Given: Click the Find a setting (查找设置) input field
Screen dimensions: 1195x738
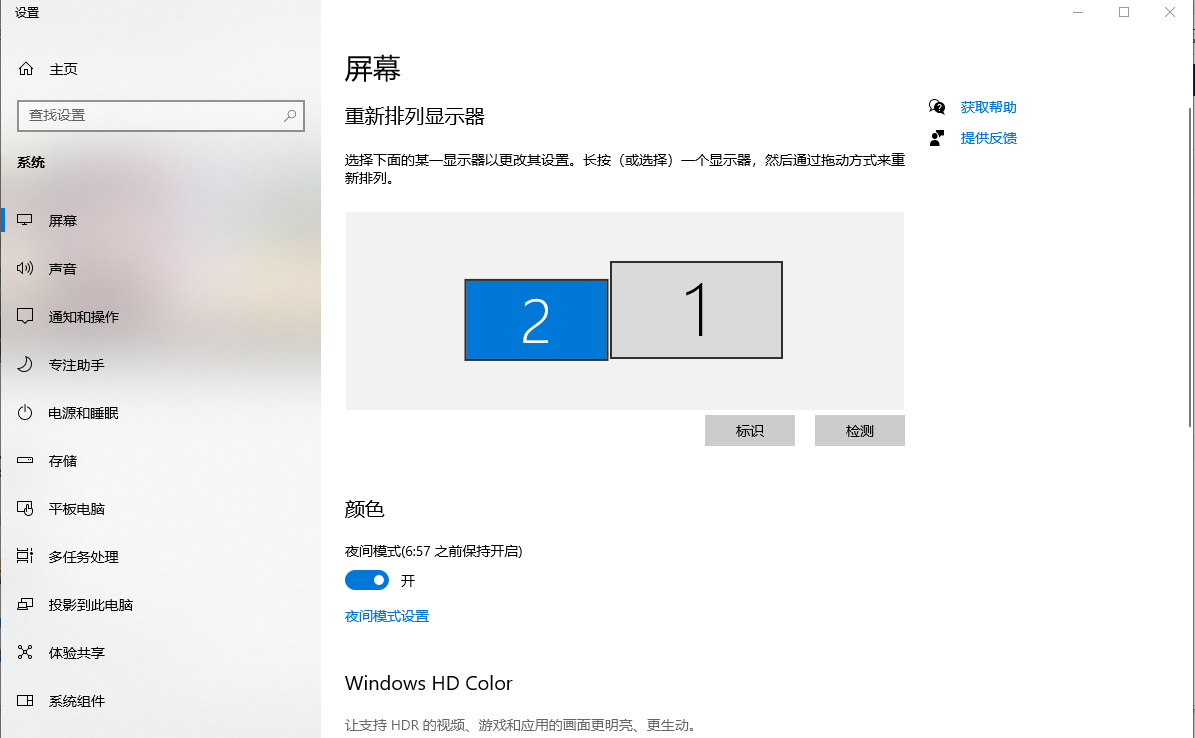Looking at the screenshot, I should [161, 116].
